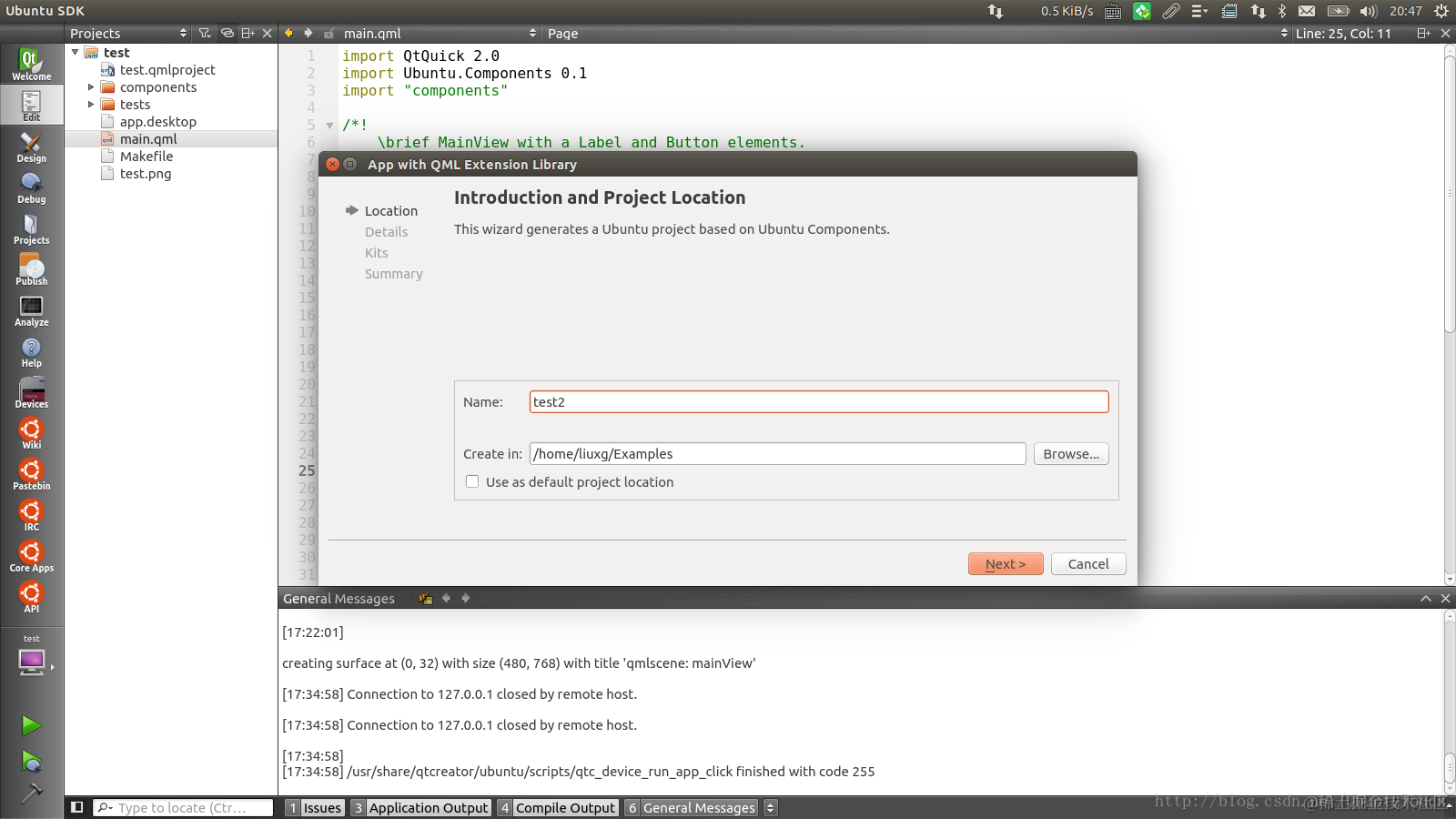This screenshot has width=1456, height=819.
Task: Toggle the left sidebar visibility
Action: coord(77,807)
